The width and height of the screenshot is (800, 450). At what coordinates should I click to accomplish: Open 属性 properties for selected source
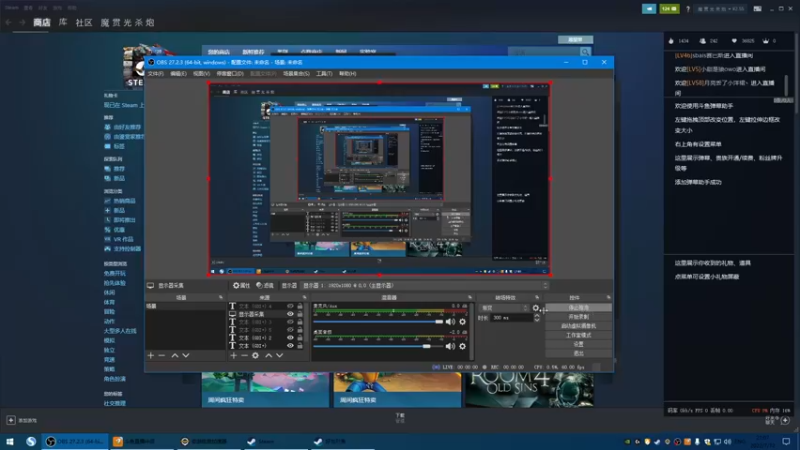(x=241, y=286)
